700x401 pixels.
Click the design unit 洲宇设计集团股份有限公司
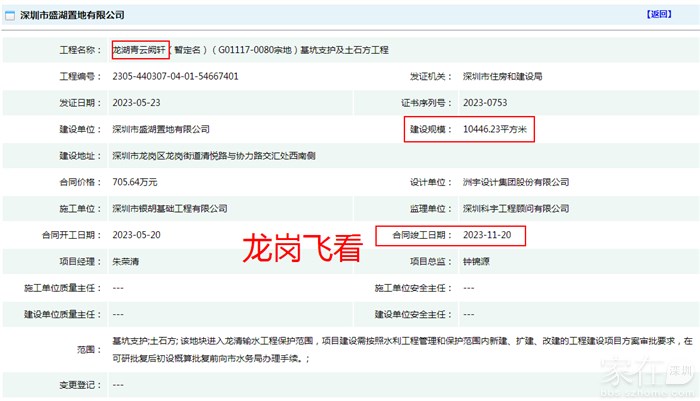[x=516, y=182]
